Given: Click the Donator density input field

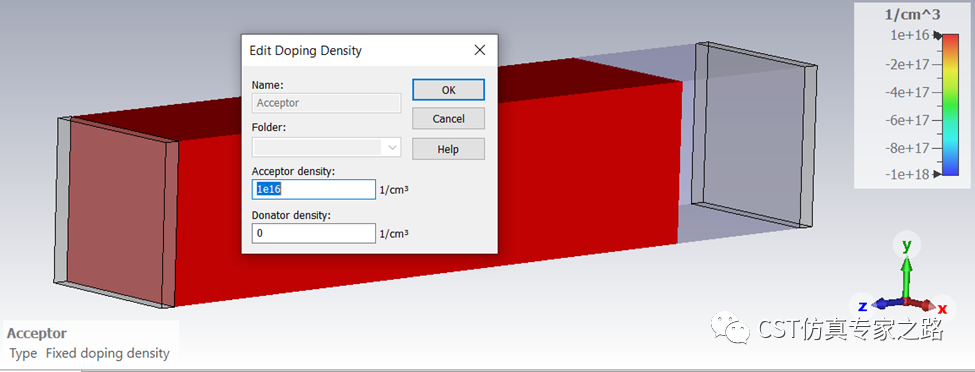Looking at the screenshot, I should pos(313,234).
